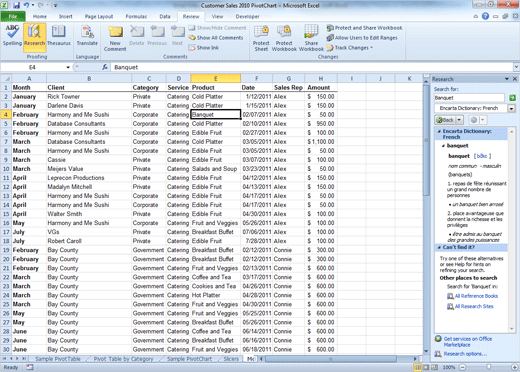Select the Amount header cell
This screenshot has width=520, height=372.
point(321,87)
